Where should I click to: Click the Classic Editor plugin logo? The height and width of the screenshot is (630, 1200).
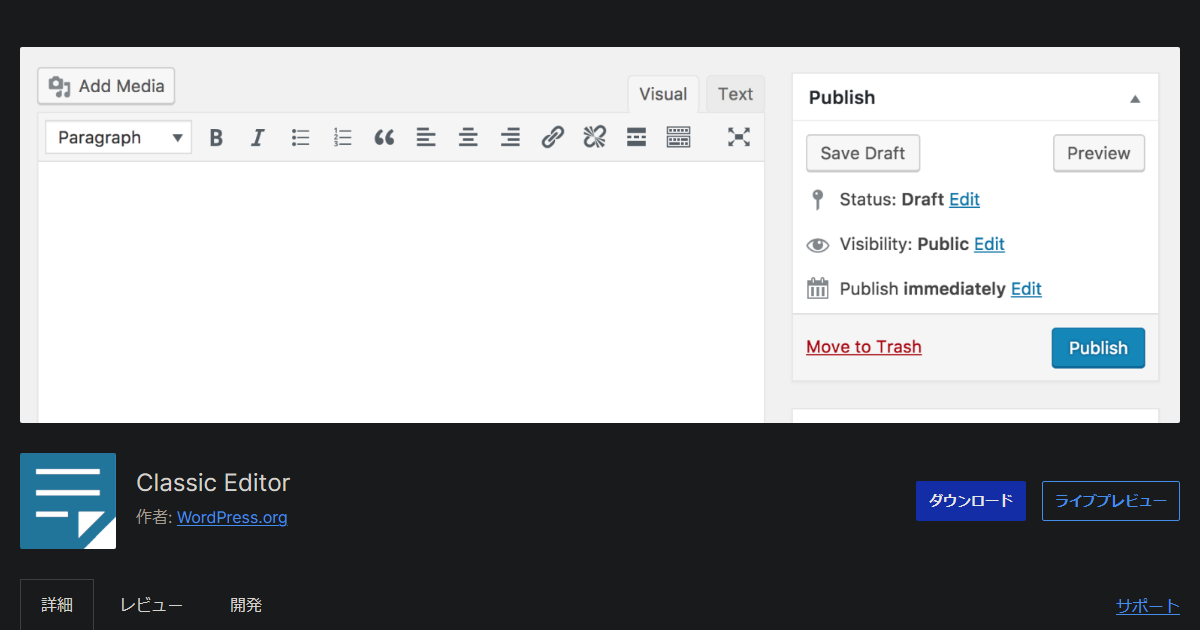[68, 501]
